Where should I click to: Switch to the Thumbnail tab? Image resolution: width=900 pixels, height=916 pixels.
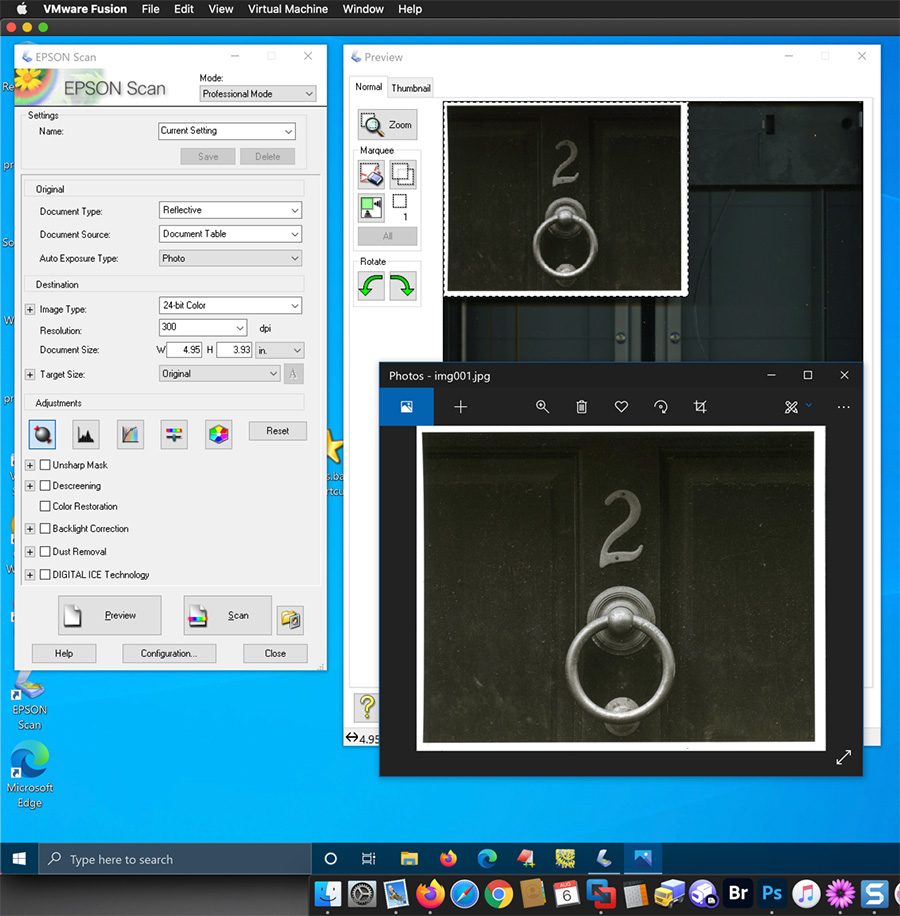(x=410, y=88)
